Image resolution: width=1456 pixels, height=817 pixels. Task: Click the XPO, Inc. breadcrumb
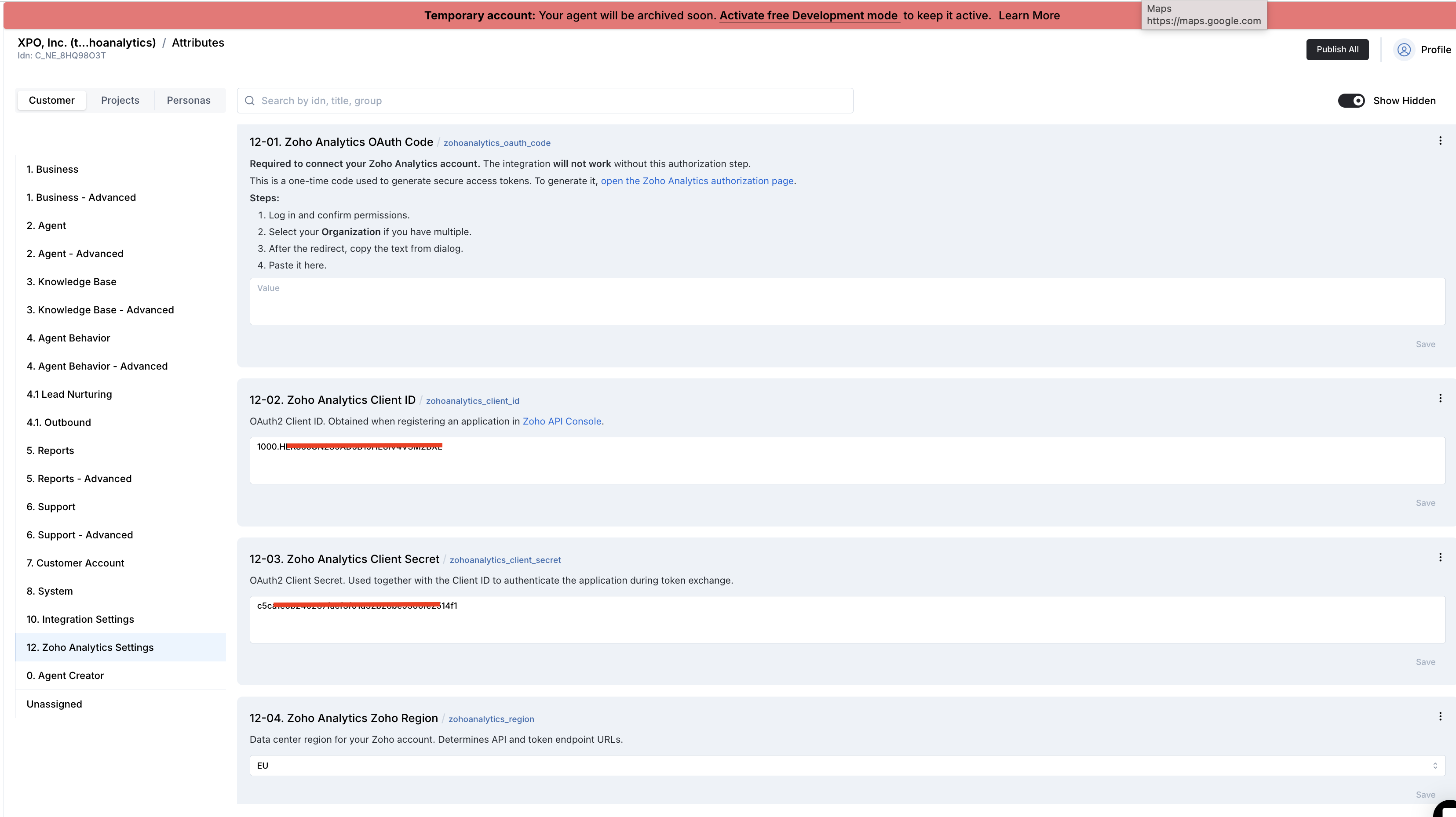point(87,43)
